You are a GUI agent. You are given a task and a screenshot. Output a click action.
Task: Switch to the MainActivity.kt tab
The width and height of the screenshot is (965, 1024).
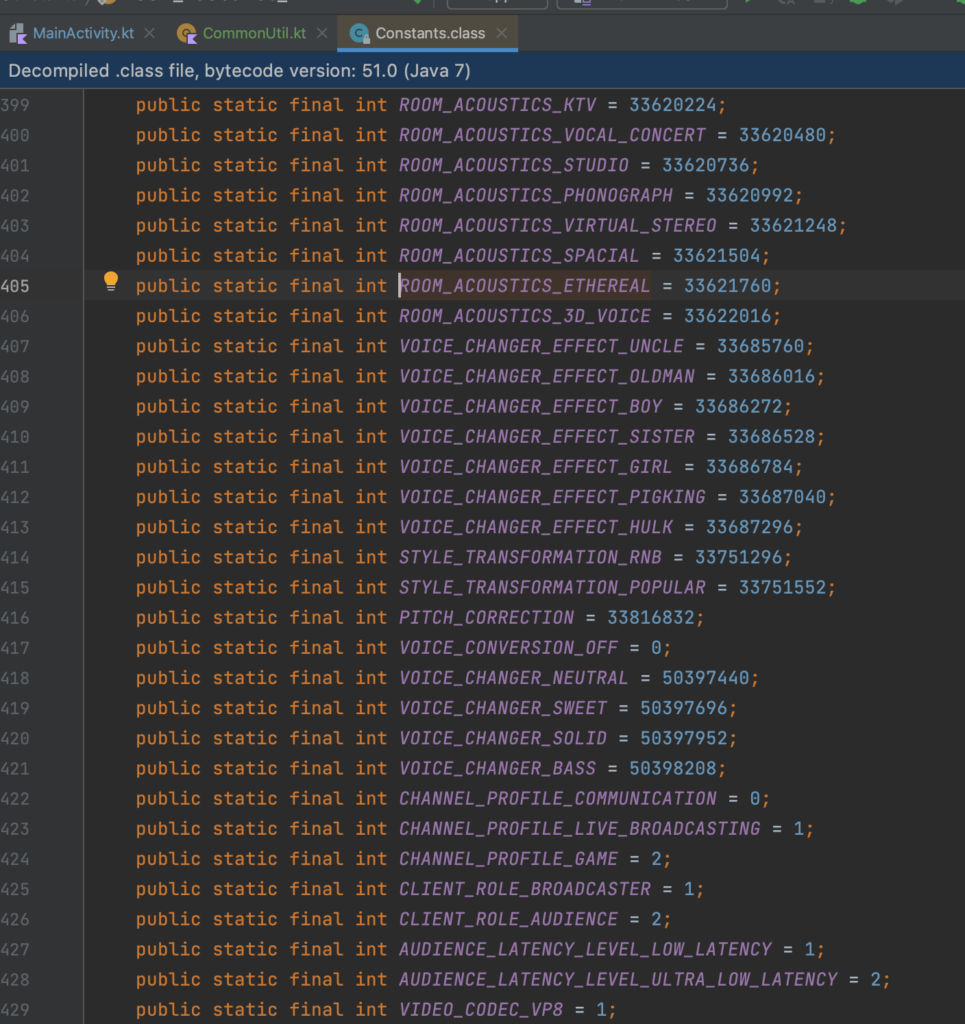coord(83,33)
